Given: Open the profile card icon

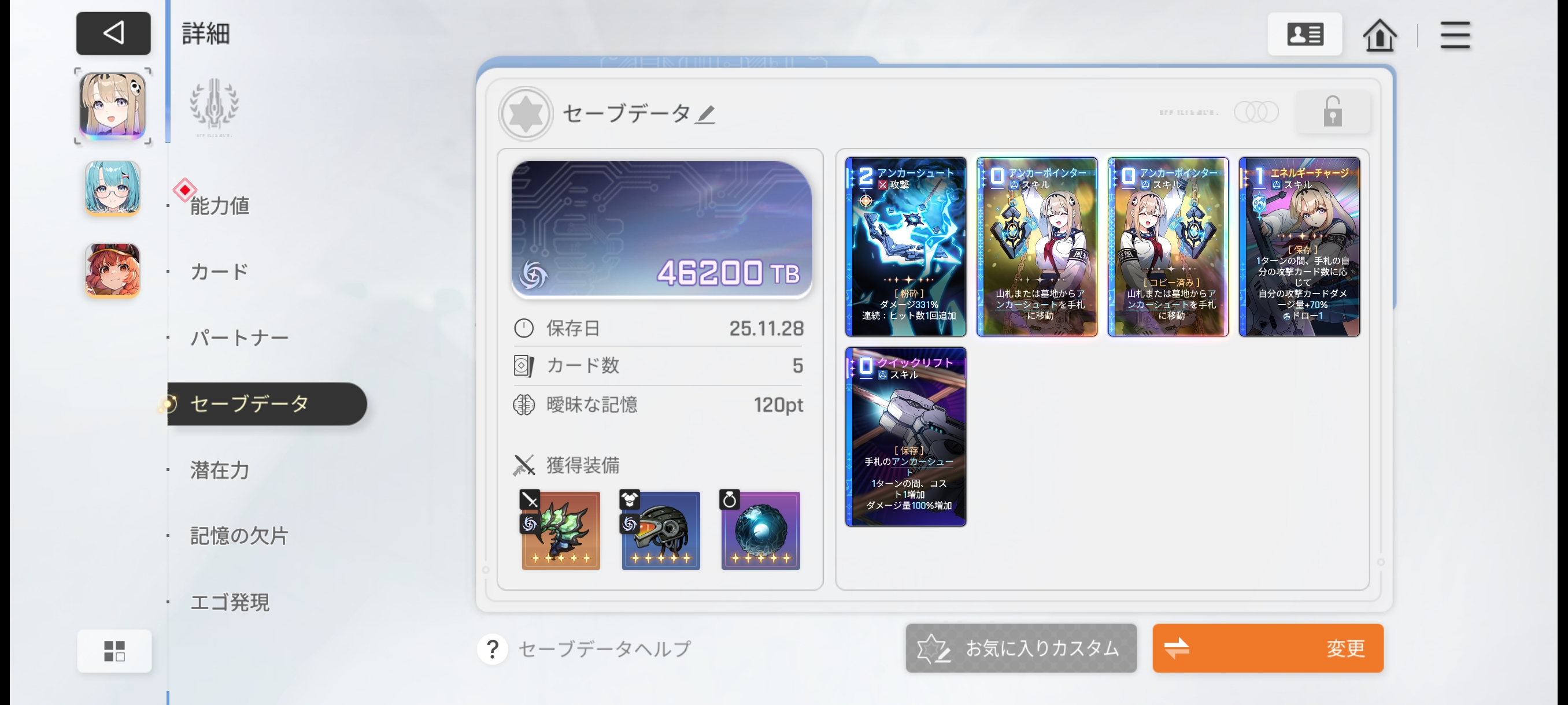Looking at the screenshot, I should [1304, 34].
